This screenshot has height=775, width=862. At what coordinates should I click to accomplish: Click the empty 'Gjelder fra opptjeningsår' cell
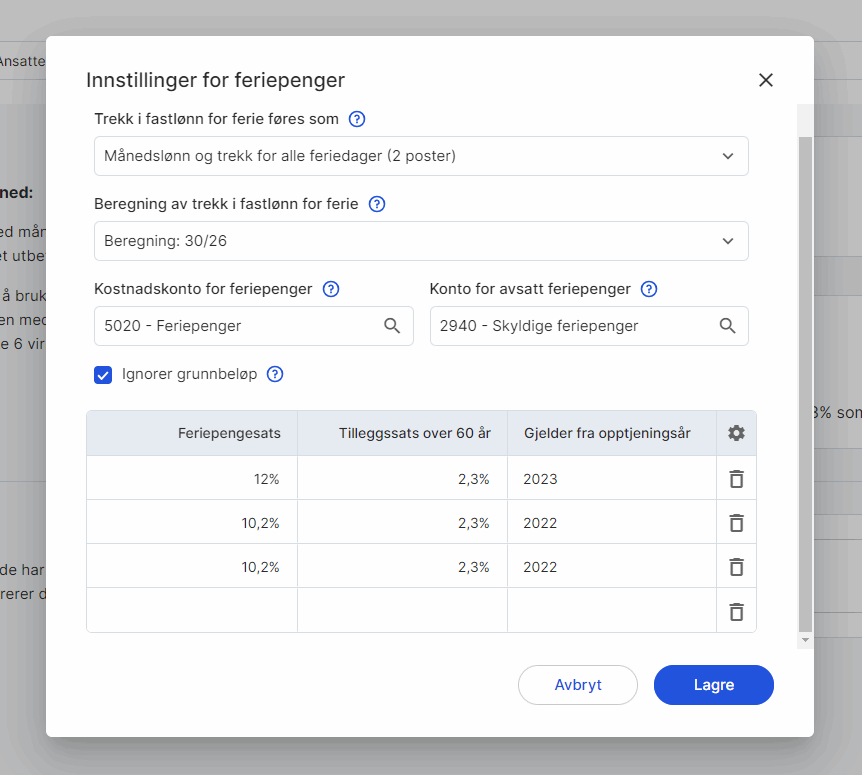(611, 611)
